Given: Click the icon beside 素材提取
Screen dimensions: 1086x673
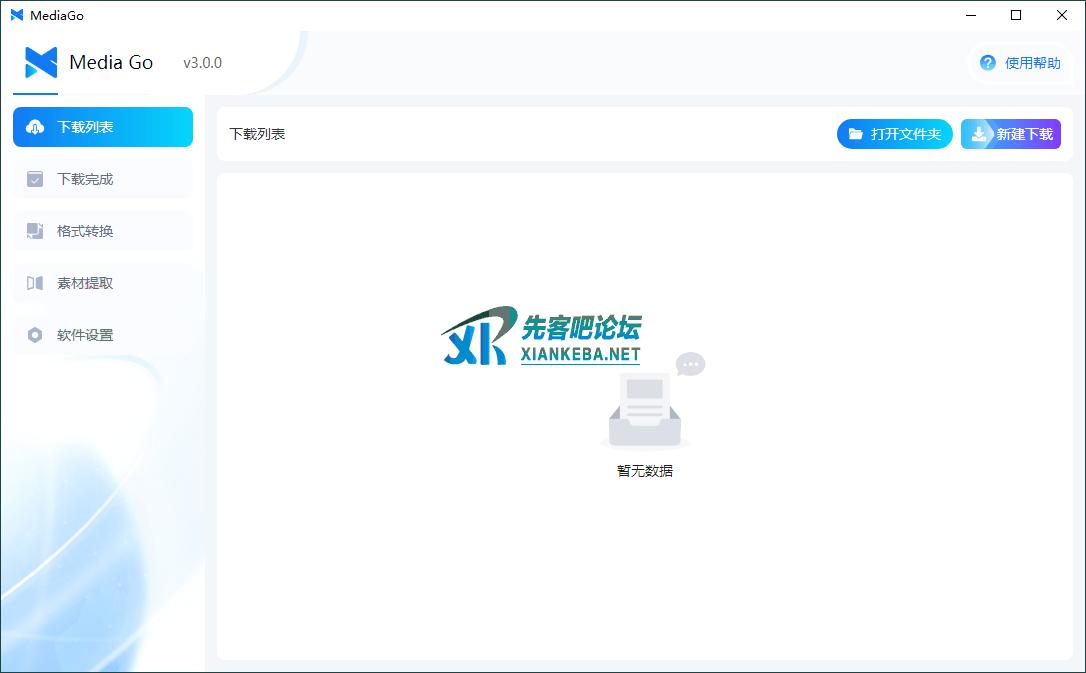Looking at the screenshot, I should click(x=35, y=283).
